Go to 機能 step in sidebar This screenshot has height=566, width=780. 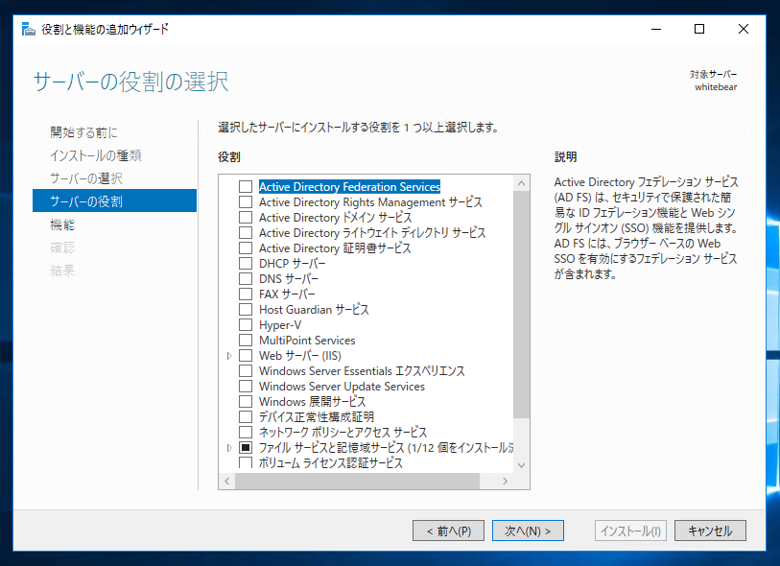click(x=62, y=225)
